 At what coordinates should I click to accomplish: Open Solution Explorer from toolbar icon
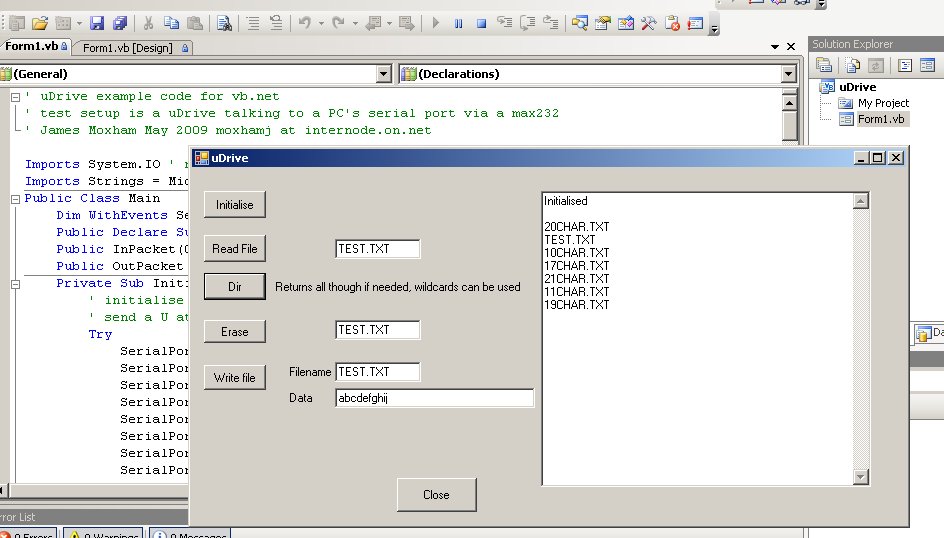point(580,23)
